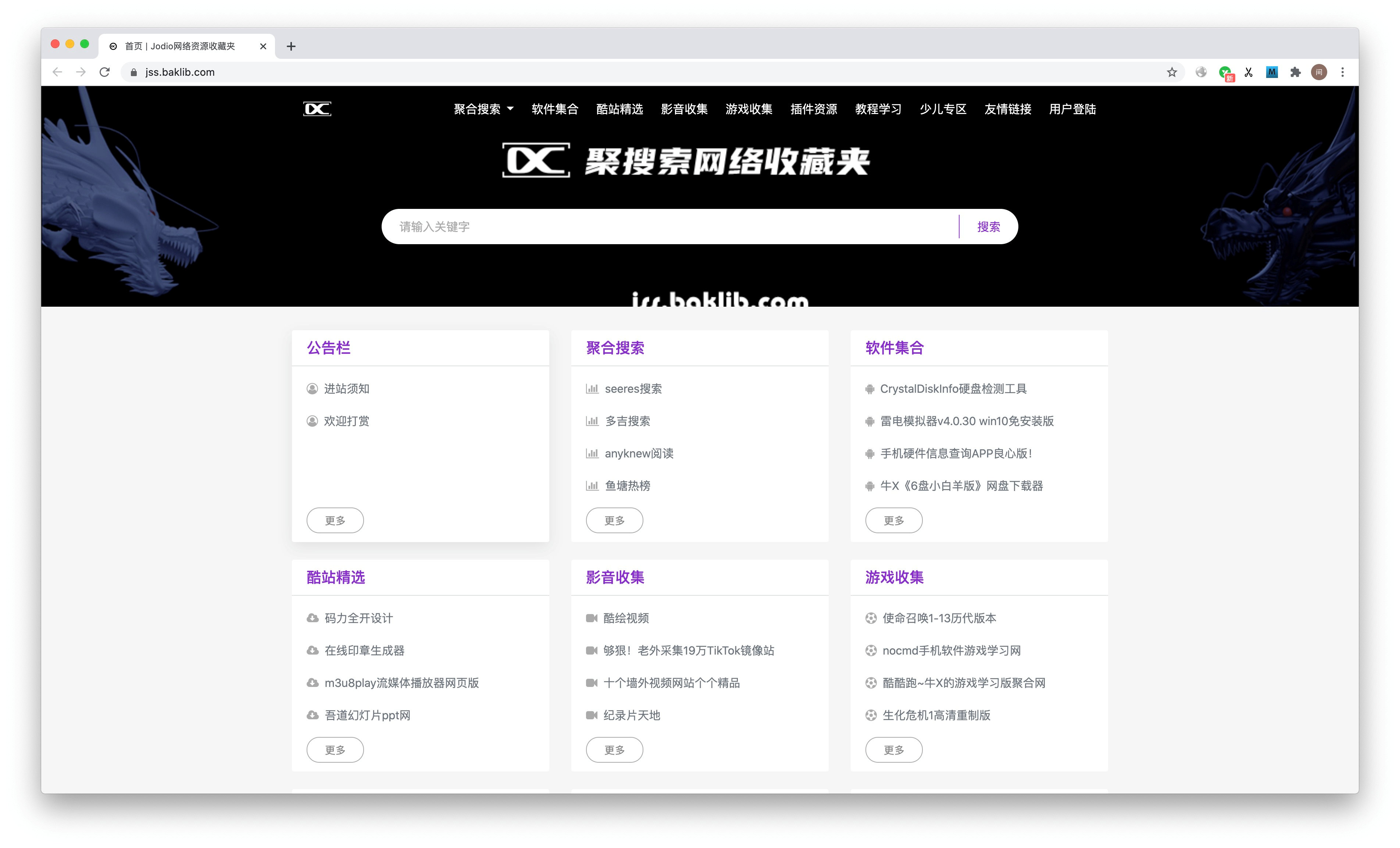Open Chrome three-dot menu
The height and width of the screenshot is (848, 1400).
tap(1343, 72)
